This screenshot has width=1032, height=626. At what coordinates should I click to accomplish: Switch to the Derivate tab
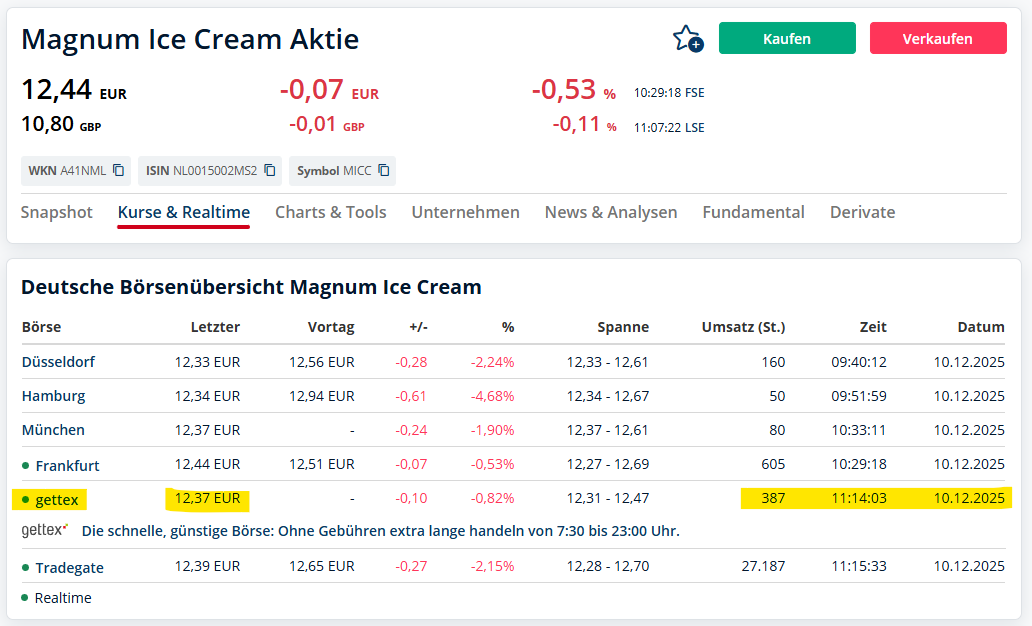coord(862,212)
